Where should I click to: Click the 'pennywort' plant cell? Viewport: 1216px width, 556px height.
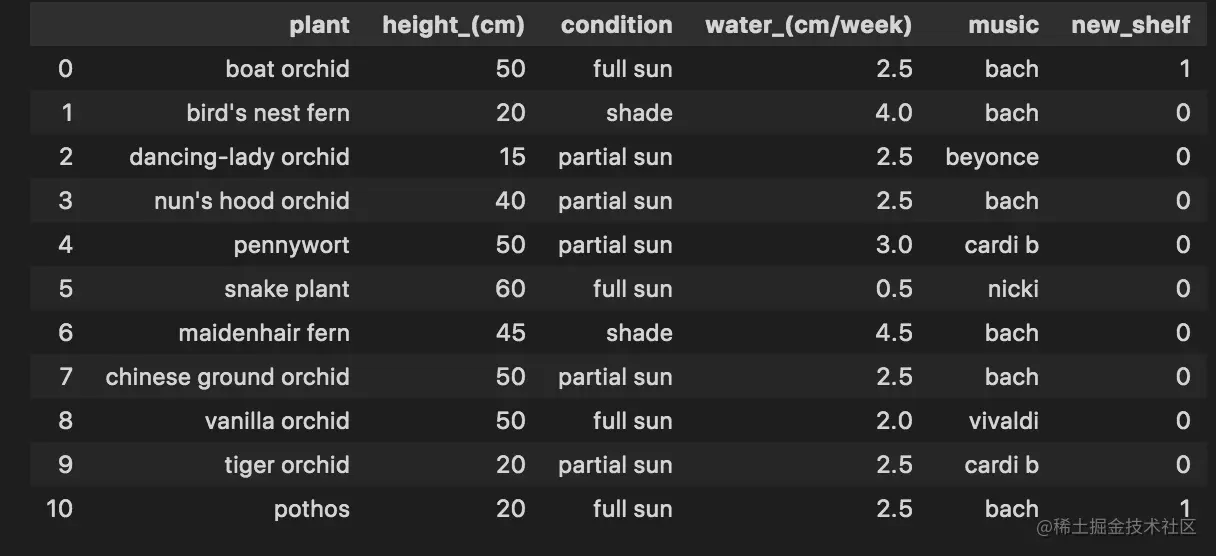click(291, 245)
